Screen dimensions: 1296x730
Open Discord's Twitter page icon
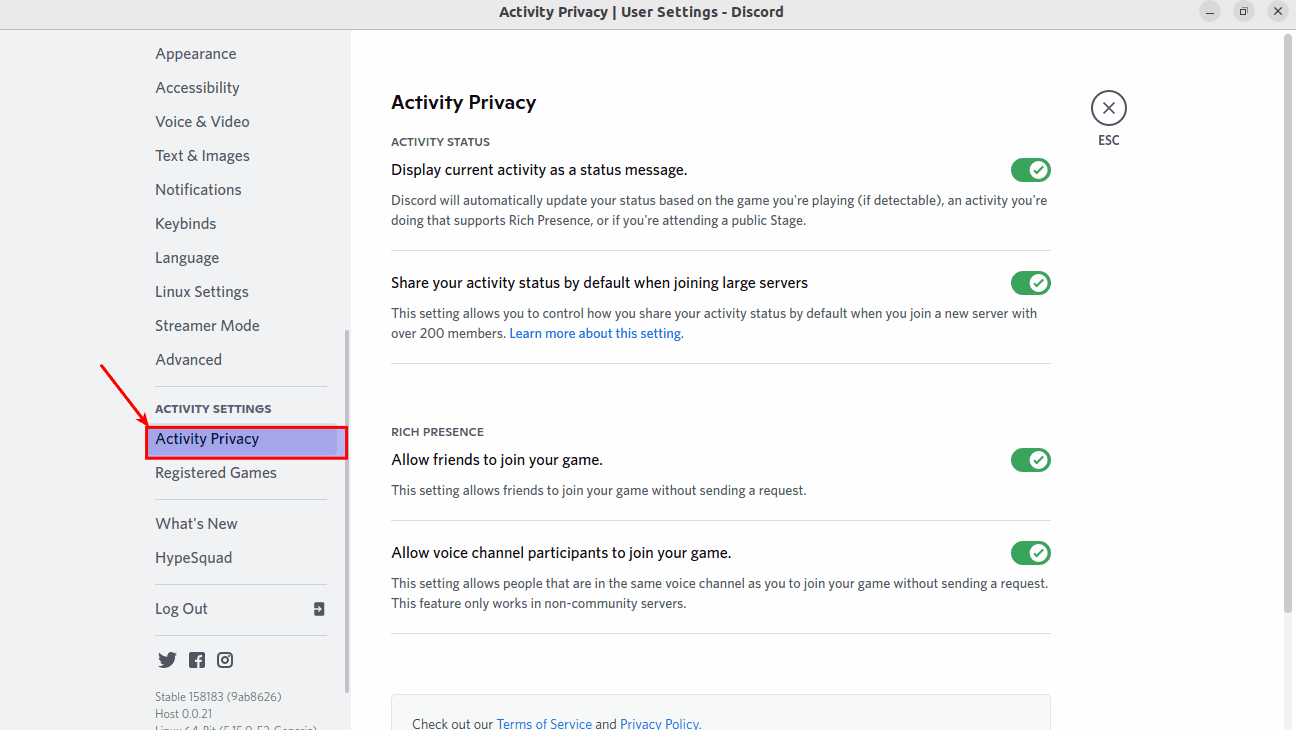(x=167, y=660)
